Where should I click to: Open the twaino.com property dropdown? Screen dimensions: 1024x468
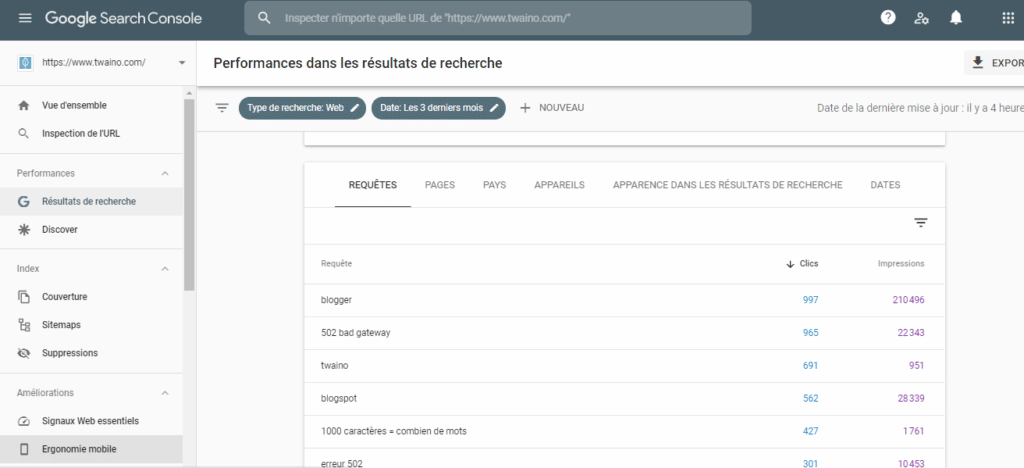pyautogui.click(x=182, y=62)
